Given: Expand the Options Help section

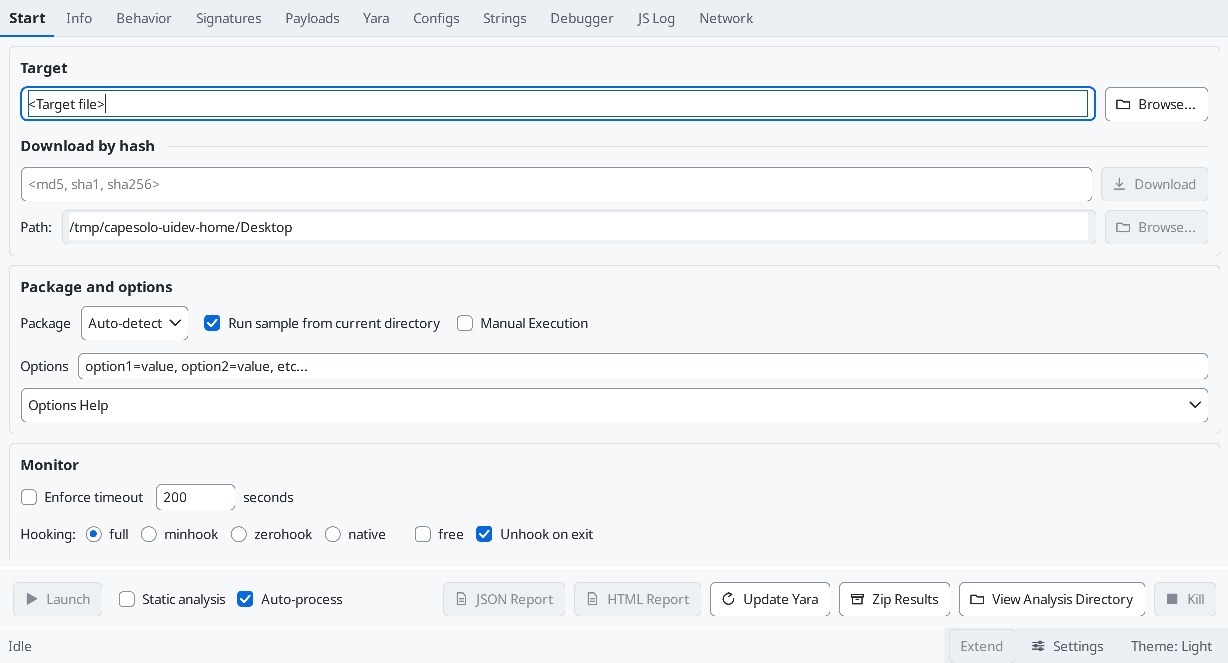Looking at the screenshot, I should 614,405.
